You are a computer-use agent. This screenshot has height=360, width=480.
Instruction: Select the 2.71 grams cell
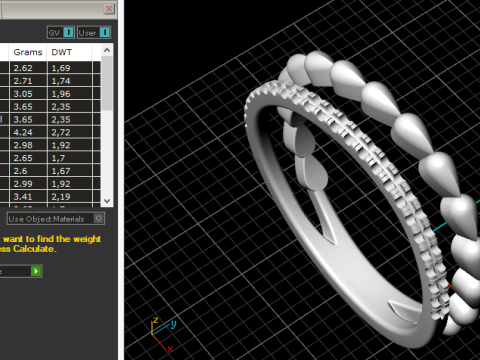point(28,81)
